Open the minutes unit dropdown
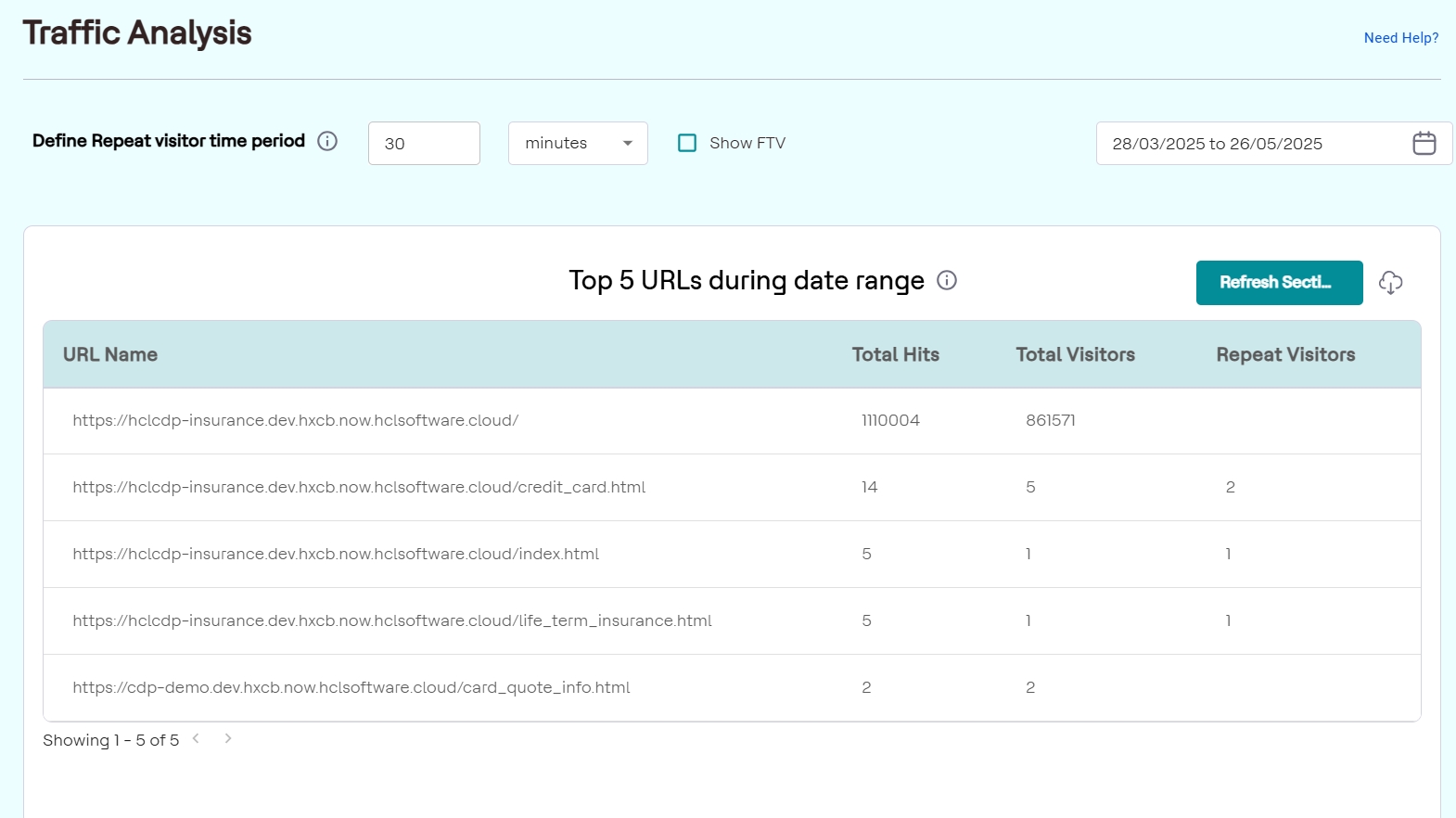The image size is (1456, 818). pyautogui.click(x=577, y=144)
